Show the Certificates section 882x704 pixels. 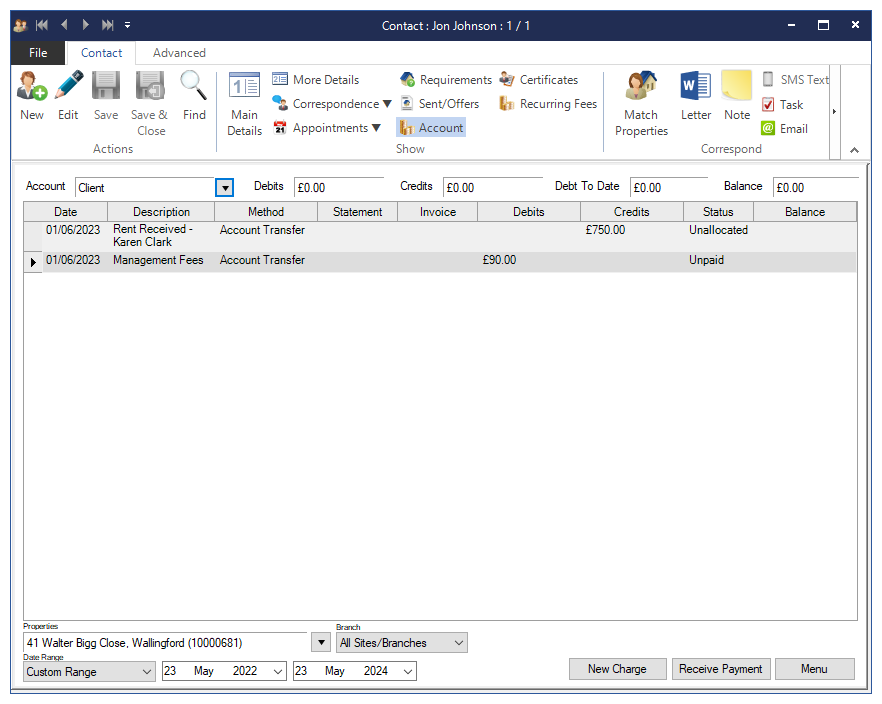539,80
